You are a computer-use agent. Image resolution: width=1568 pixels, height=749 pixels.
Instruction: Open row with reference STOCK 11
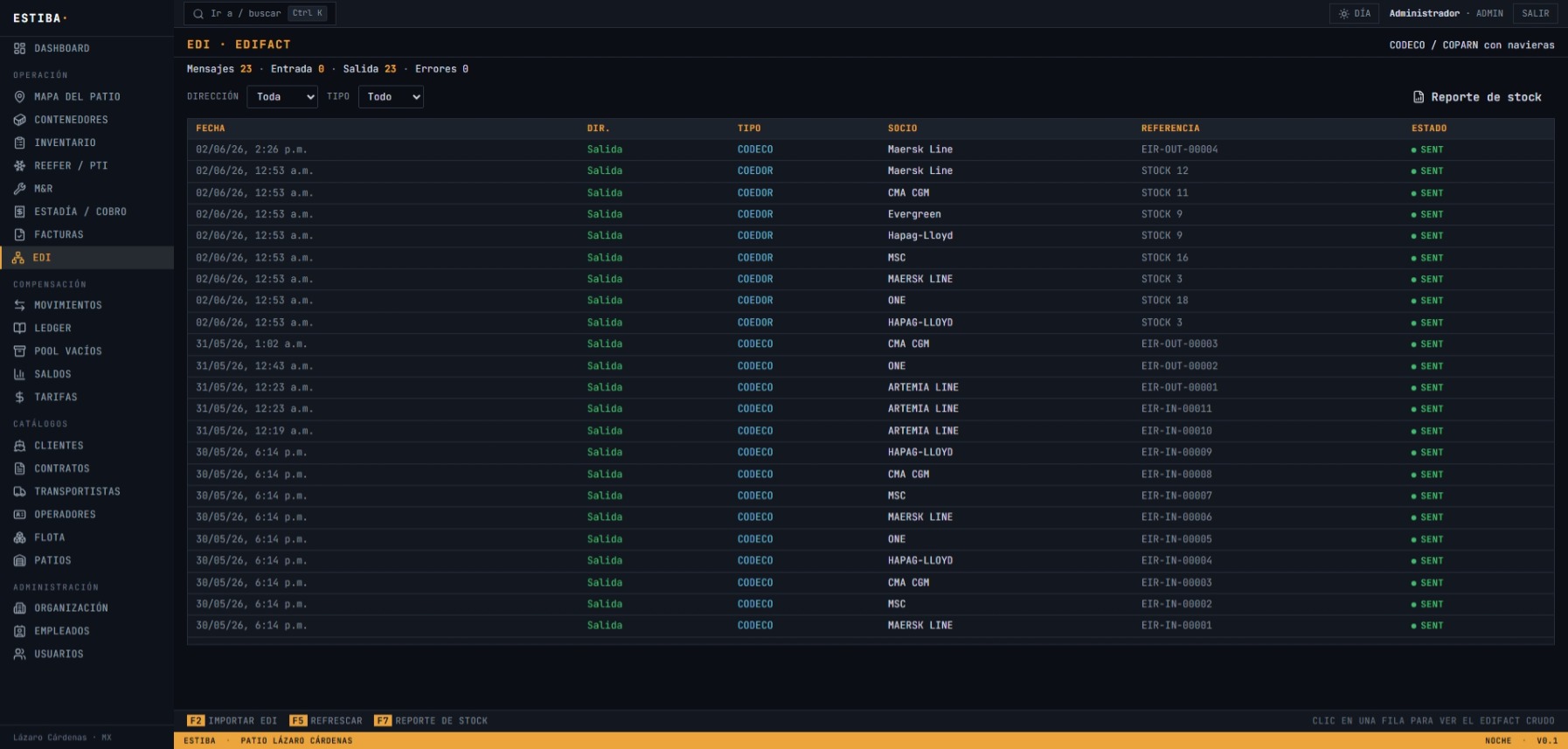coord(871,193)
